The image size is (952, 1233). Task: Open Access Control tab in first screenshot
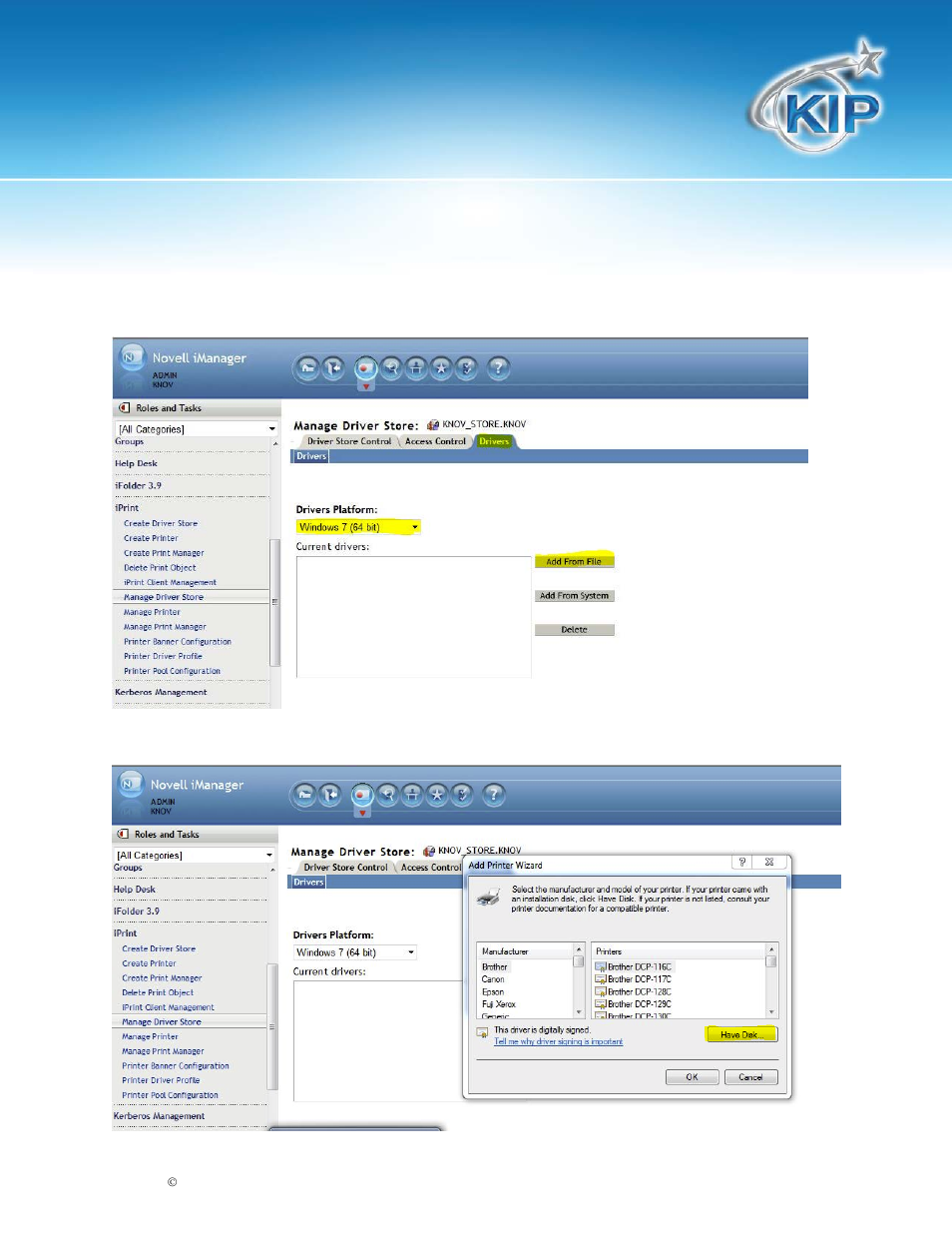point(435,441)
